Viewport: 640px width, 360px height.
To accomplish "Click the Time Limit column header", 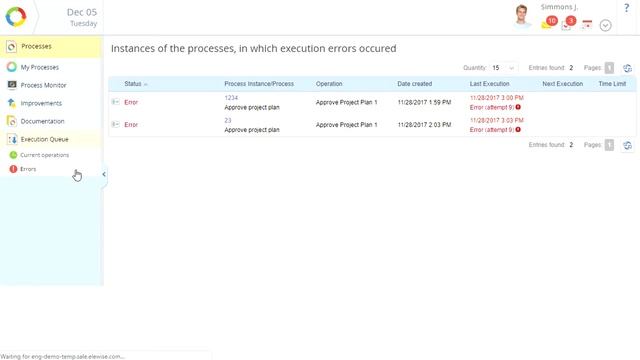I will coord(612,84).
